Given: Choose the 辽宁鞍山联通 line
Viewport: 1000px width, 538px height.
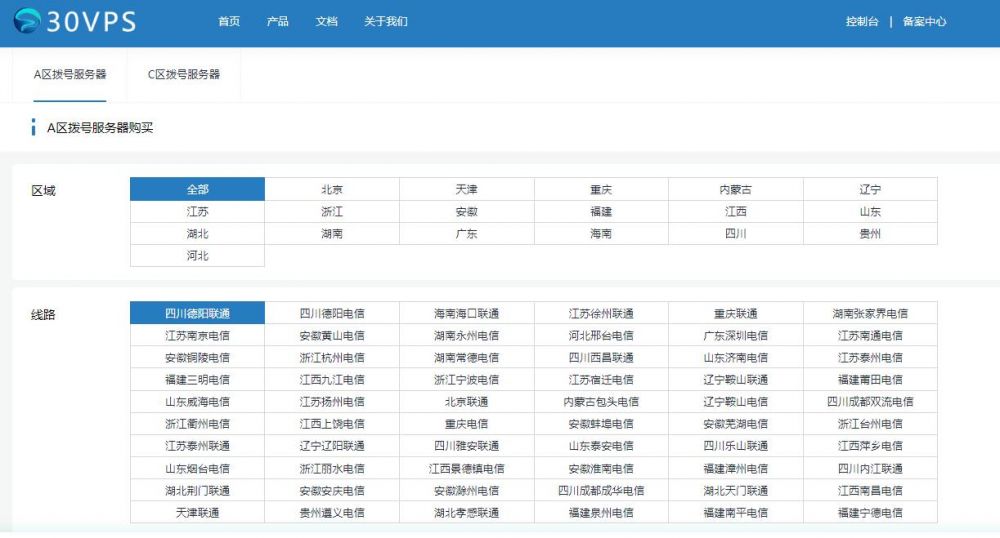Looking at the screenshot, I should coord(735,380).
